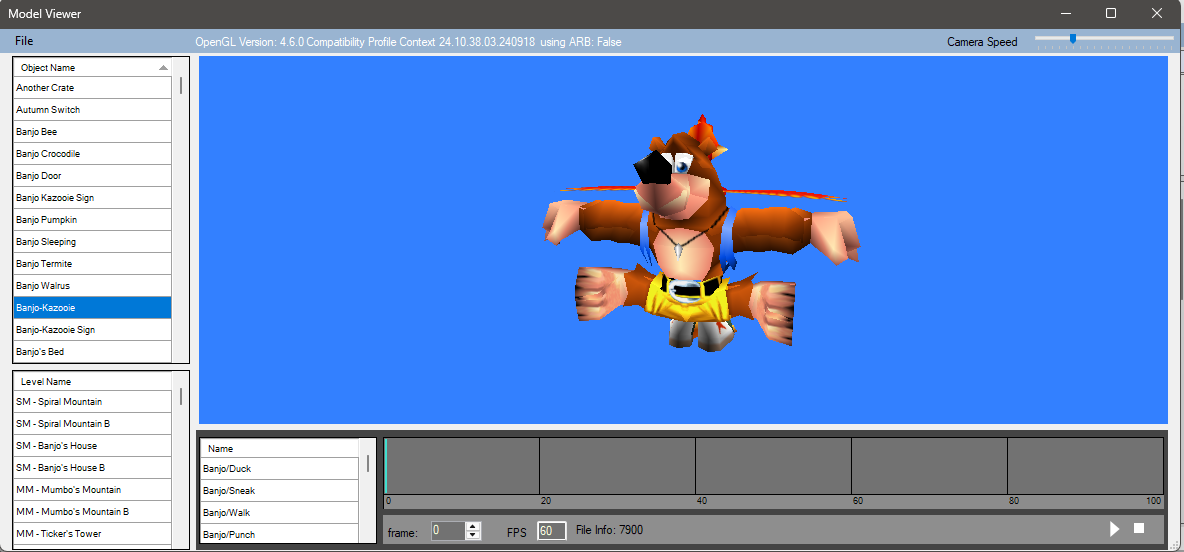
Task: Click the timeline playhead at frame 0
Action: click(x=386, y=466)
